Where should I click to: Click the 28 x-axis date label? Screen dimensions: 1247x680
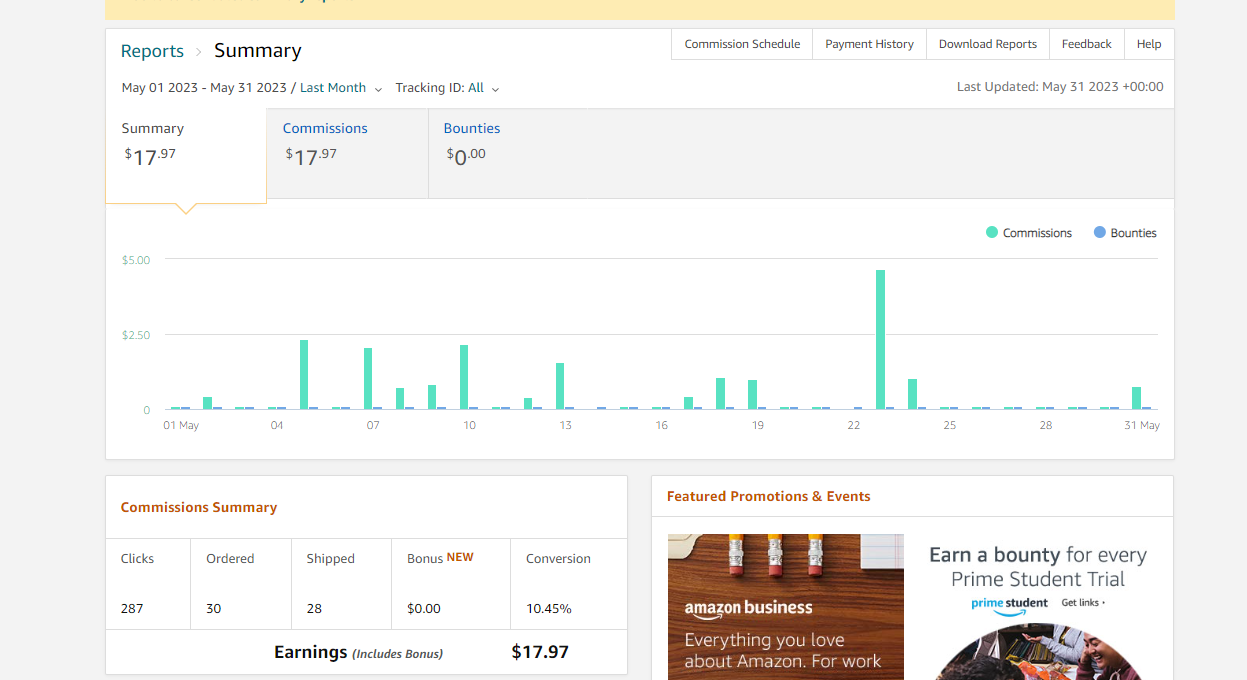[x=1045, y=425]
